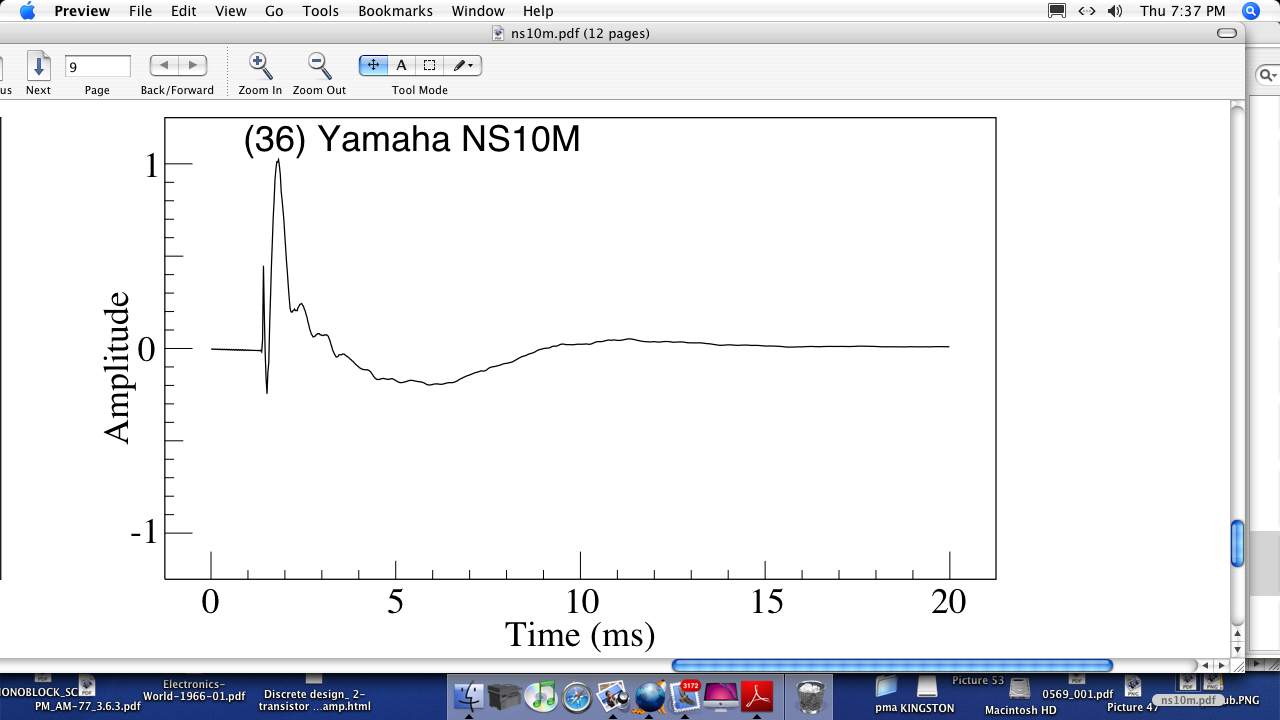Open the pink display app in the Dock
This screenshot has height=720, width=1280.
click(x=721, y=695)
